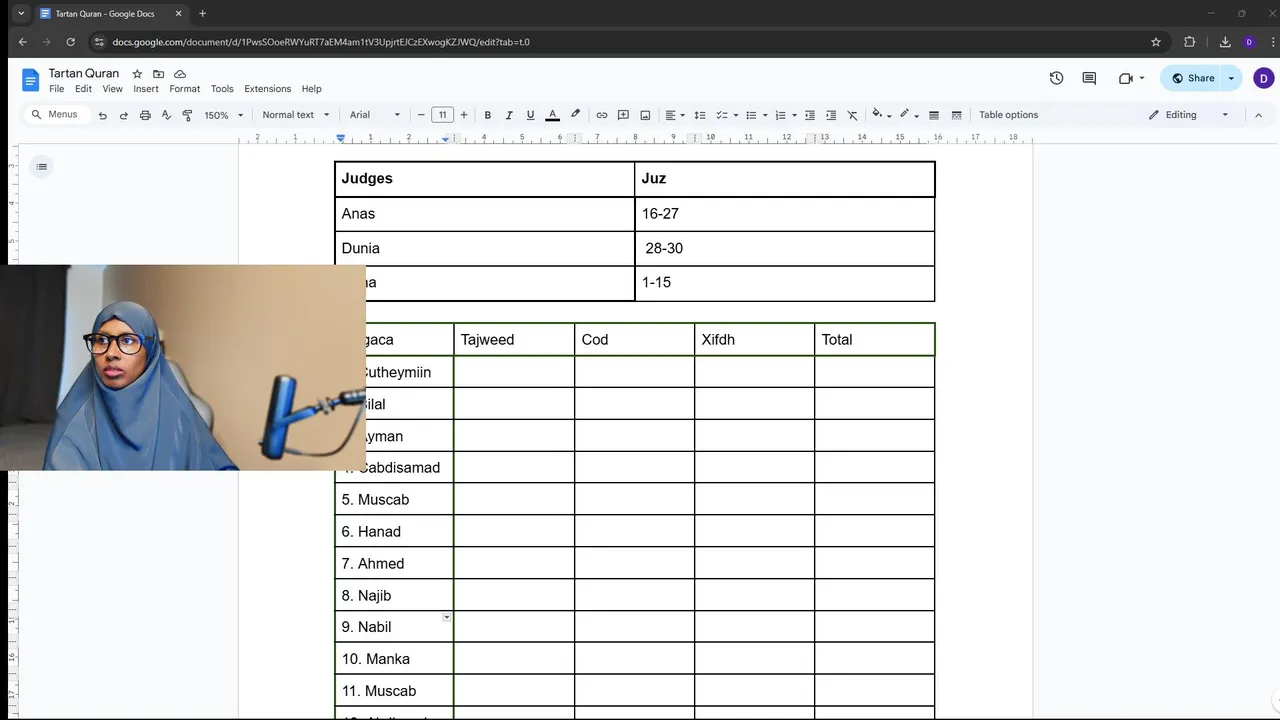Click the border dash style icon
This screenshot has height=720, width=1280.
point(956,115)
